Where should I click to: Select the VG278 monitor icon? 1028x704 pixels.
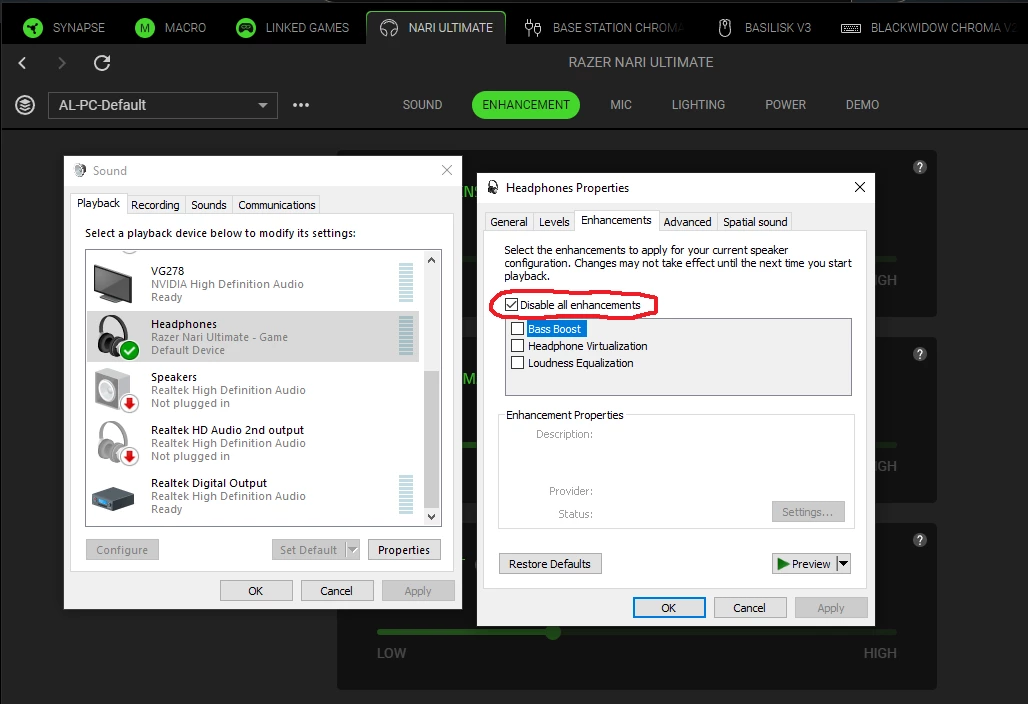(x=113, y=283)
